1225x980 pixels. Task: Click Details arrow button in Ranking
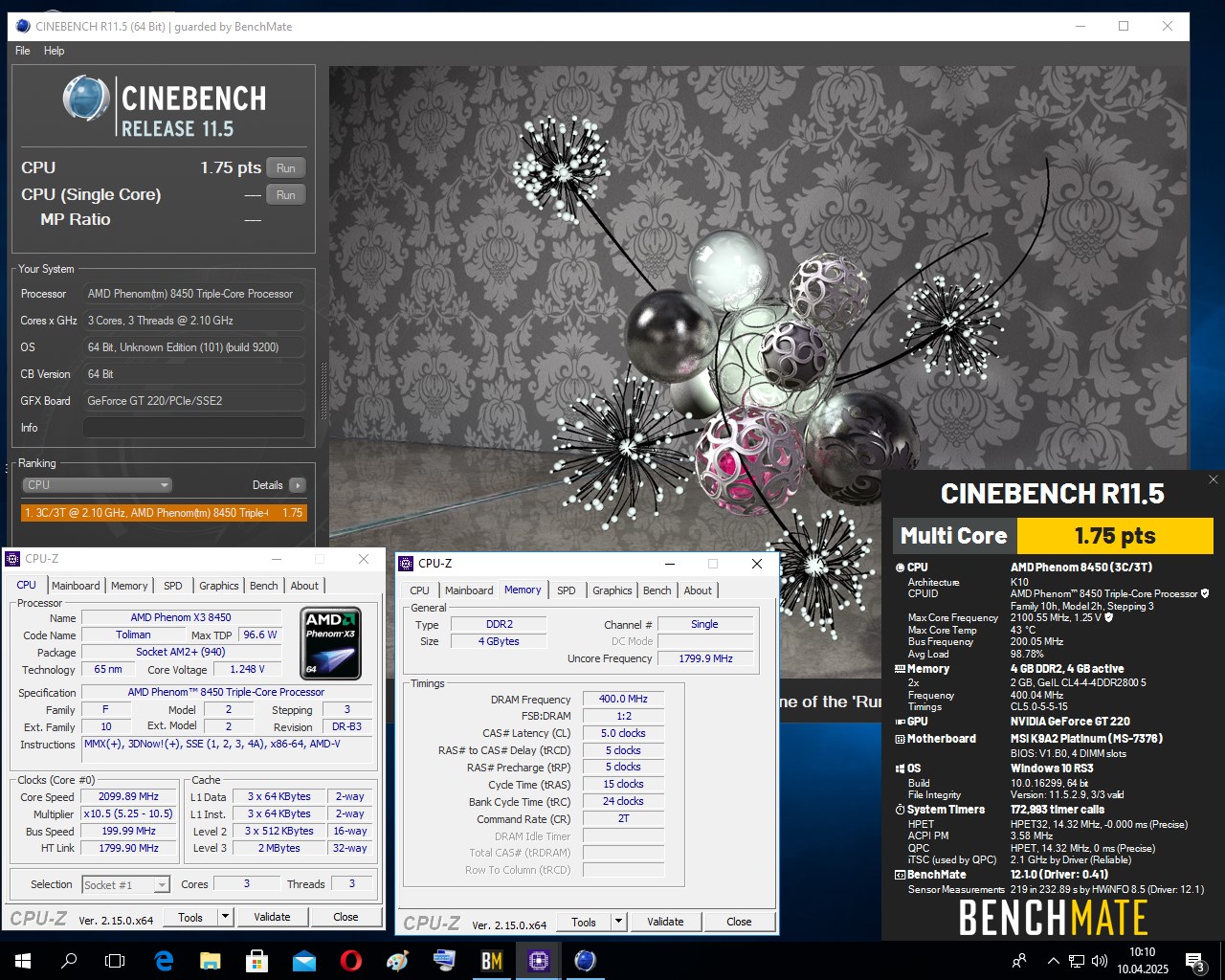pos(298,485)
